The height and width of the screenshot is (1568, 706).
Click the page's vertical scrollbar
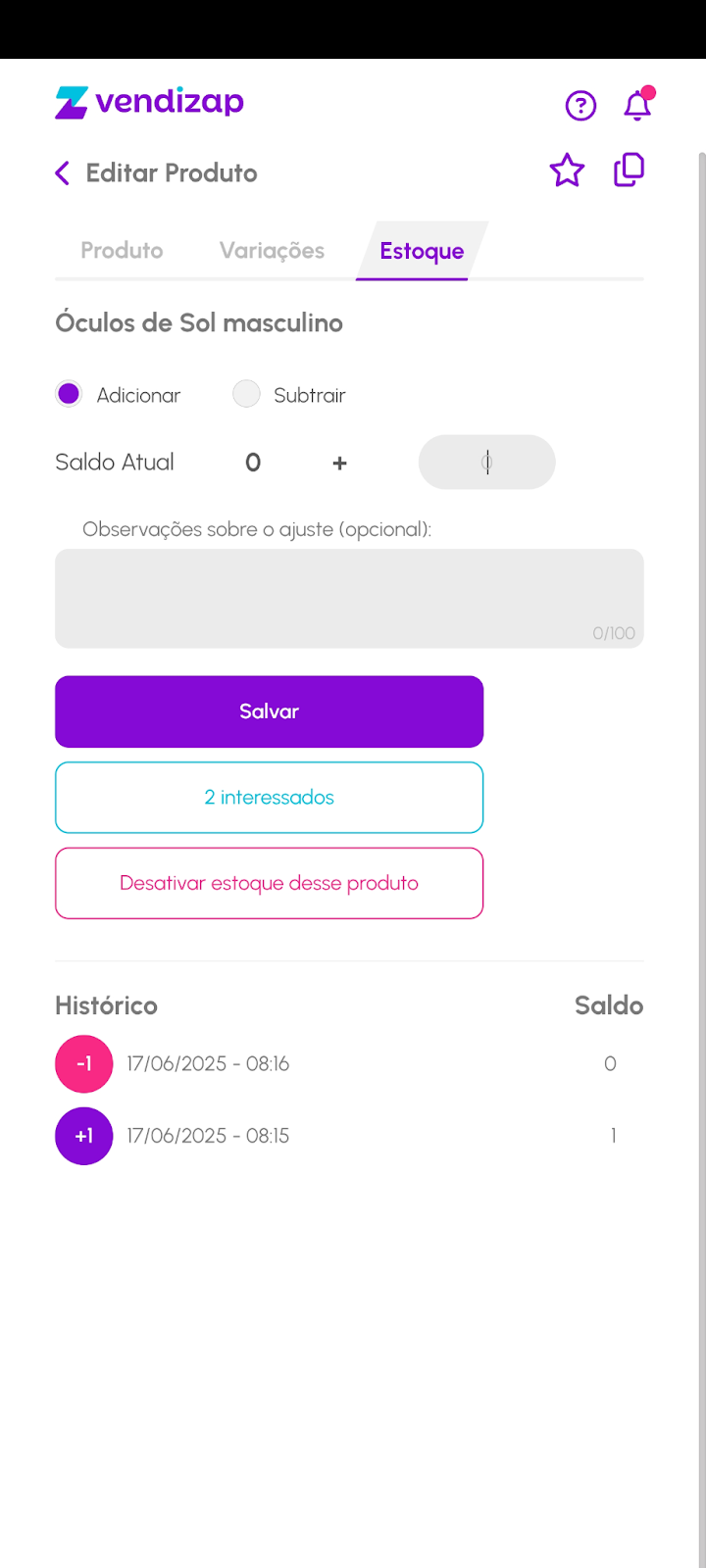coord(701,784)
